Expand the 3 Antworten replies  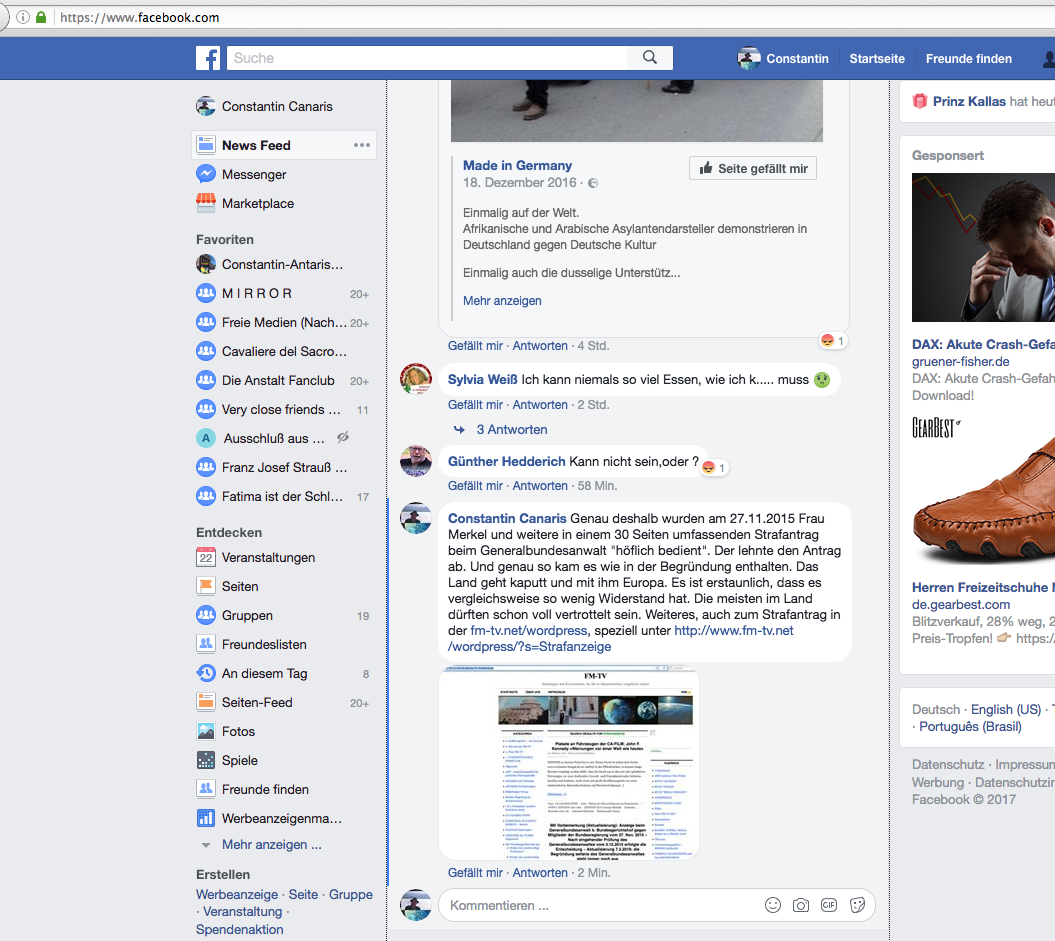coord(511,429)
